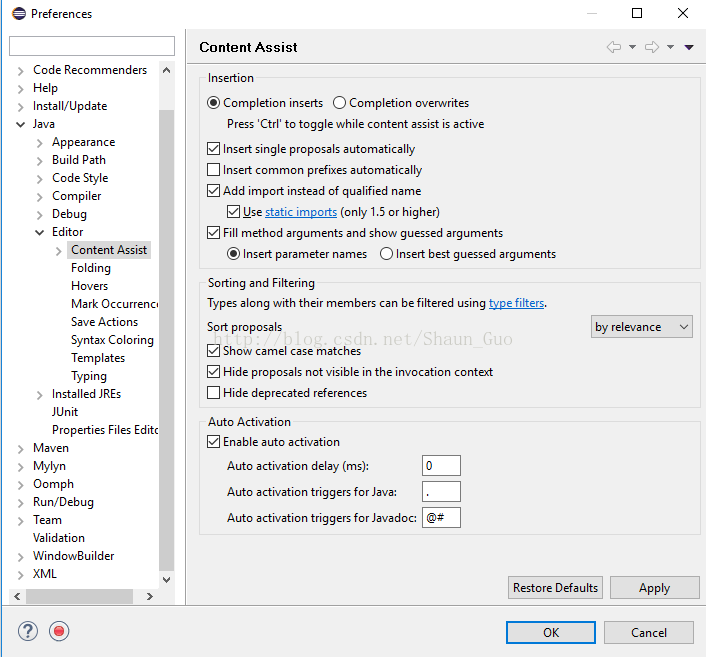This screenshot has height=657, width=706.
Task: Select the Completion inserts radio button
Action: point(213,103)
